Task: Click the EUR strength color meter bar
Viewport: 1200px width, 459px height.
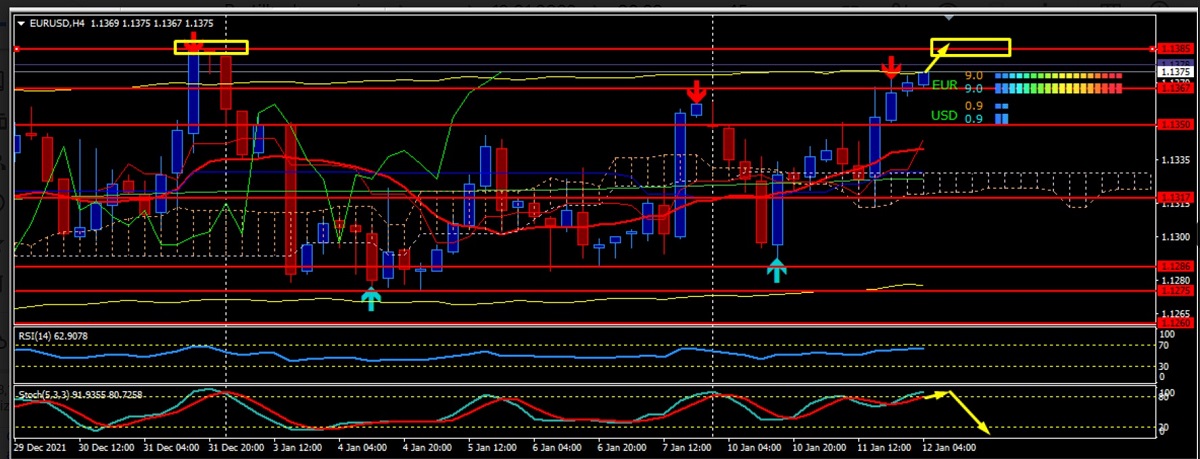Action: click(1058, 88)
